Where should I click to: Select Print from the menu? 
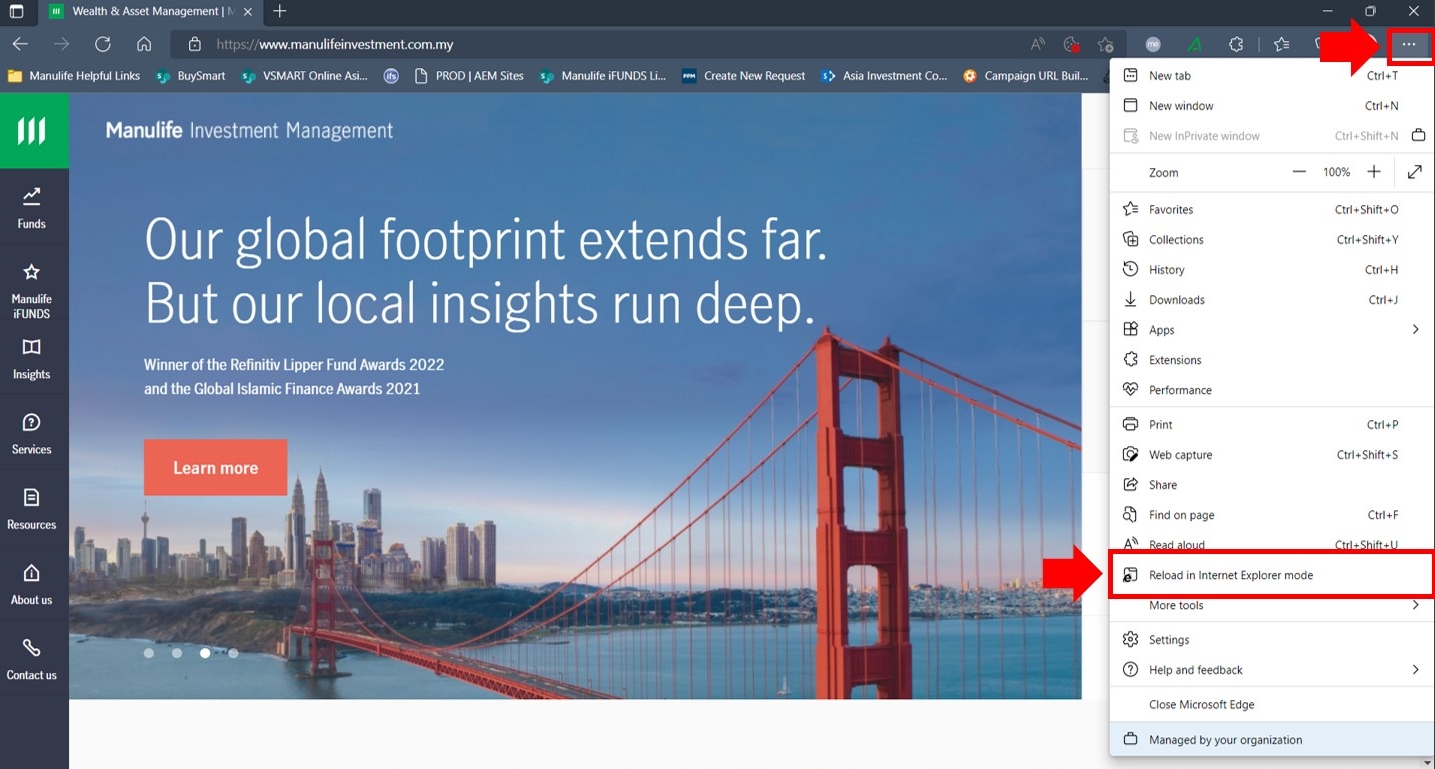(1271, 425)
